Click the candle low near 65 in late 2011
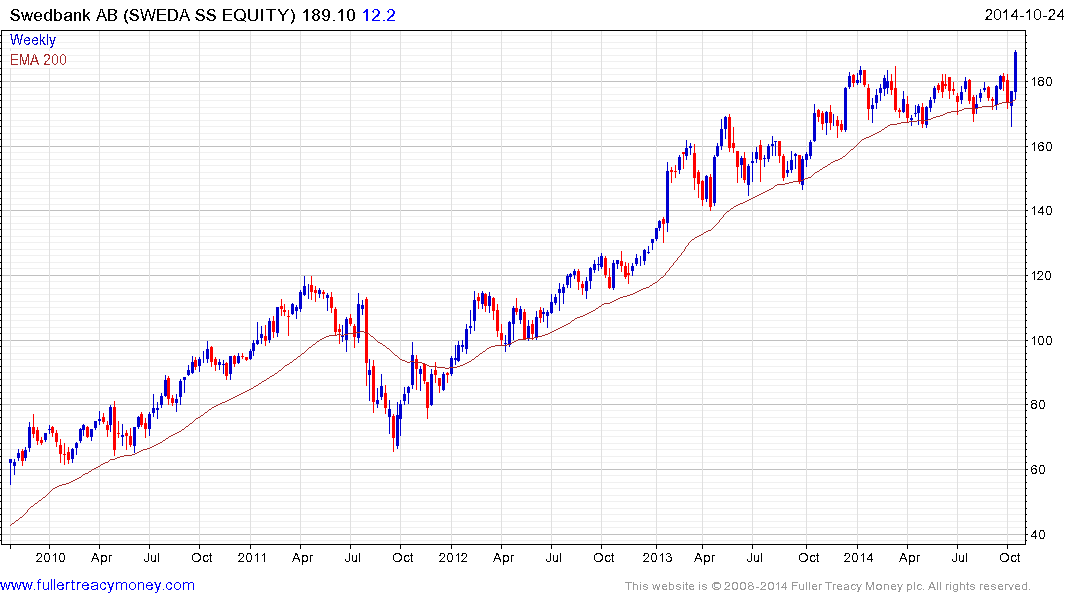Image resolution: width=1075 pixels, height=600 pixels. tap(394, 433)
